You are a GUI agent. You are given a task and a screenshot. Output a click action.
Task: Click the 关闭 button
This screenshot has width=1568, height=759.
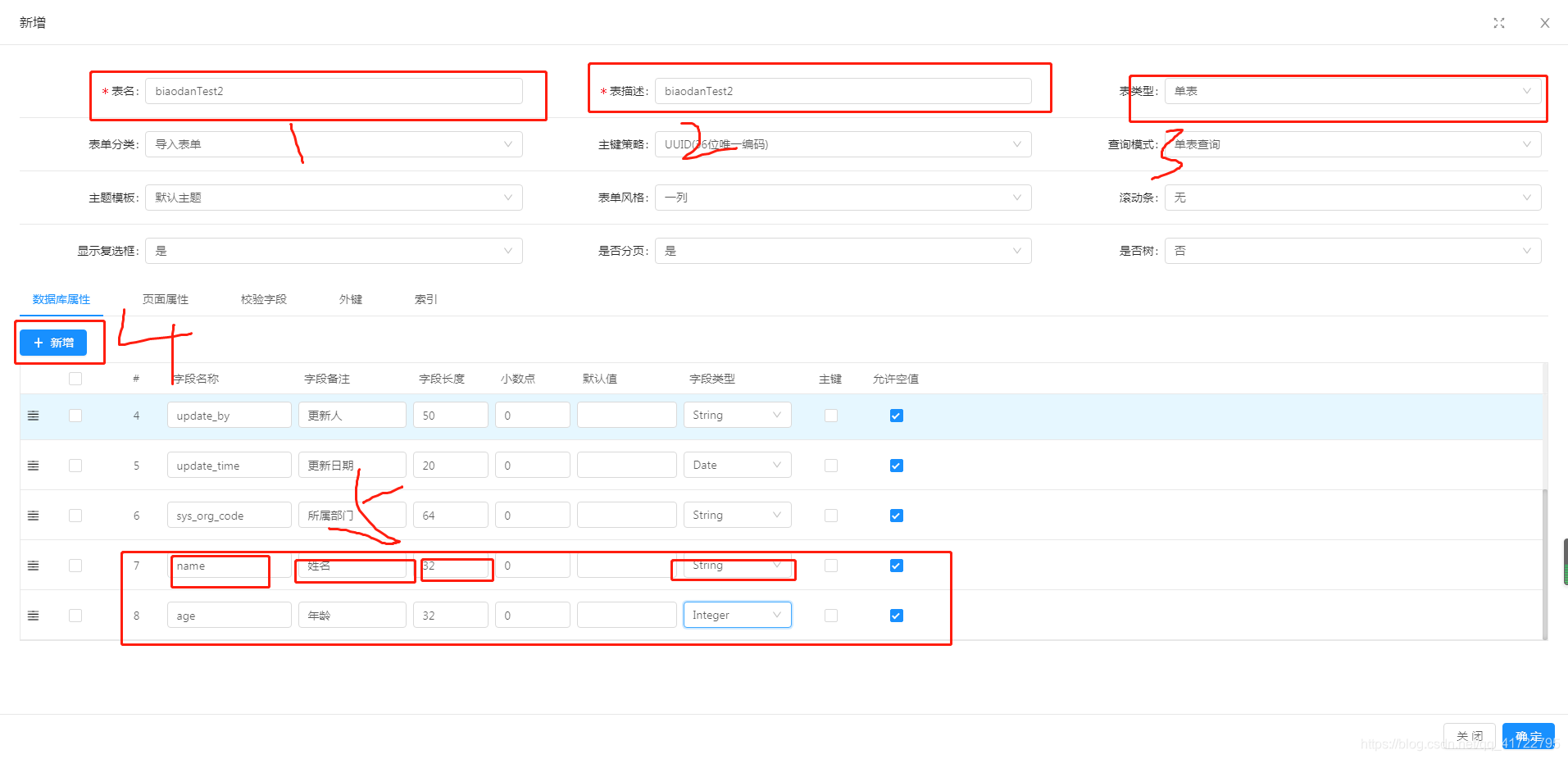tap(1470, 736)
